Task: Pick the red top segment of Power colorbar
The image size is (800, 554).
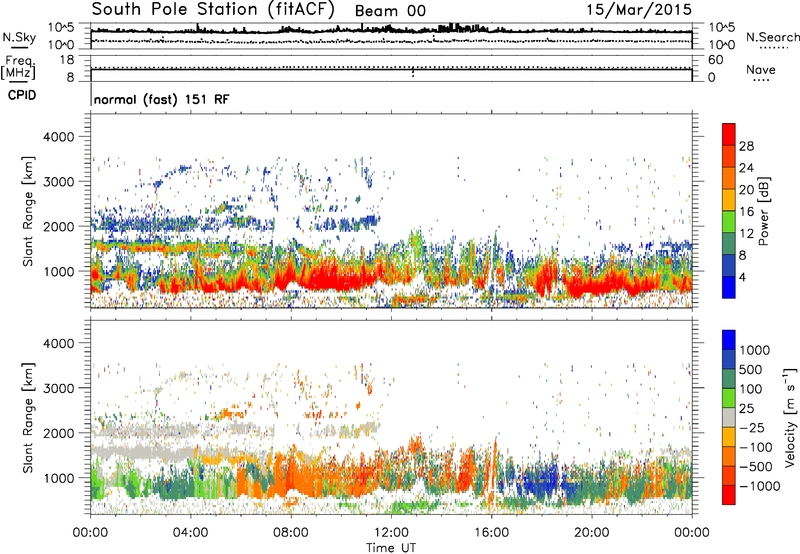Action: [729, 134]
